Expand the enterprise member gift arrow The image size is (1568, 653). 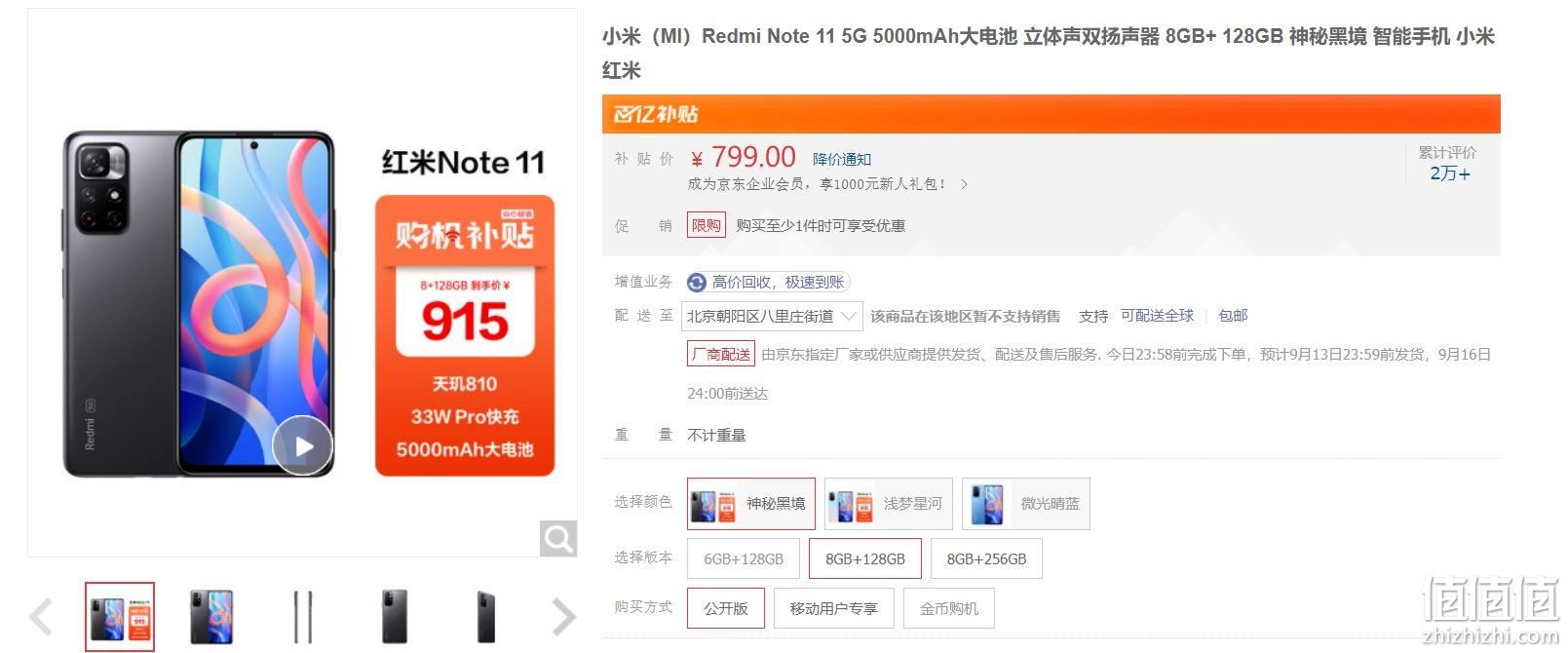(964, 184)
